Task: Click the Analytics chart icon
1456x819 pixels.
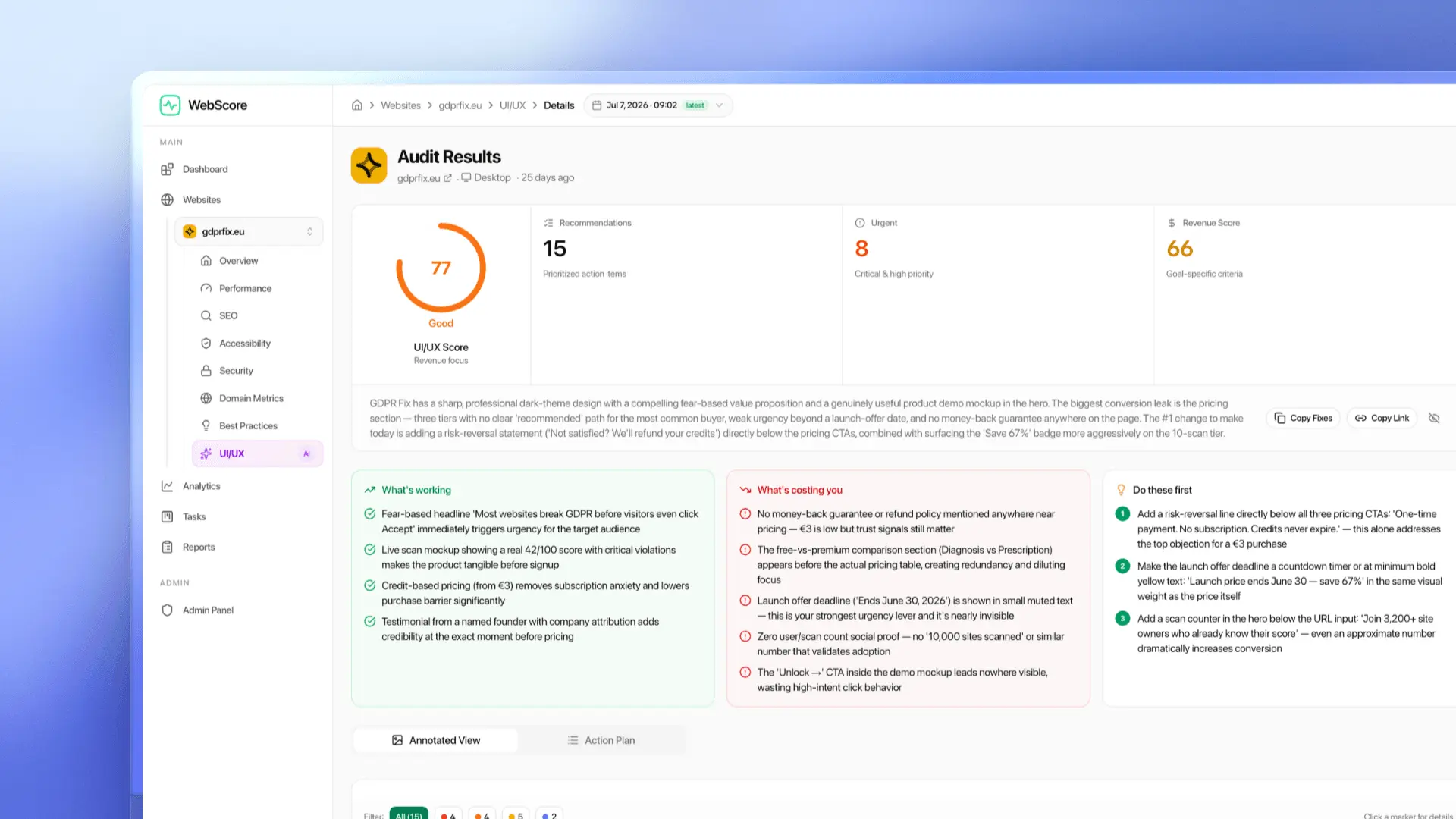Action: pos(167,486)
